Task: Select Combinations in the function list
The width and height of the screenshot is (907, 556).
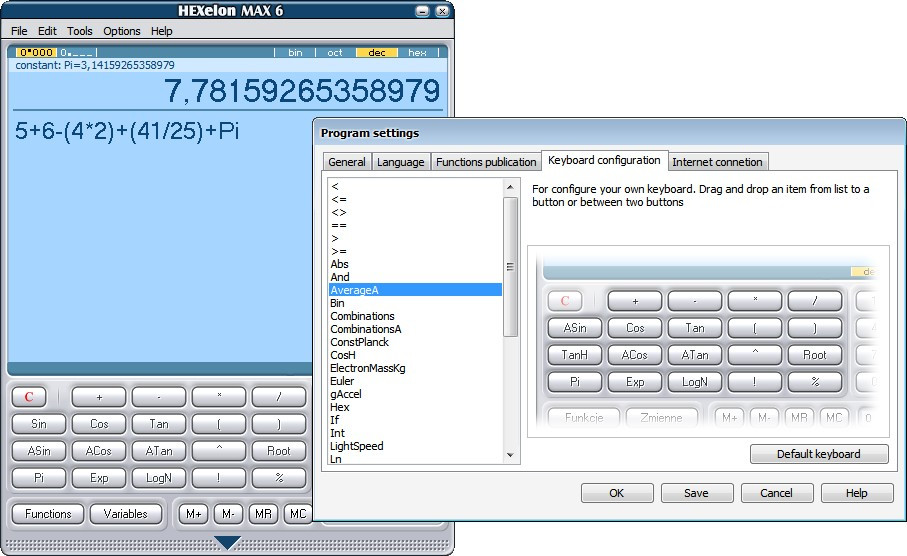Action: click(x=415, y=316)
